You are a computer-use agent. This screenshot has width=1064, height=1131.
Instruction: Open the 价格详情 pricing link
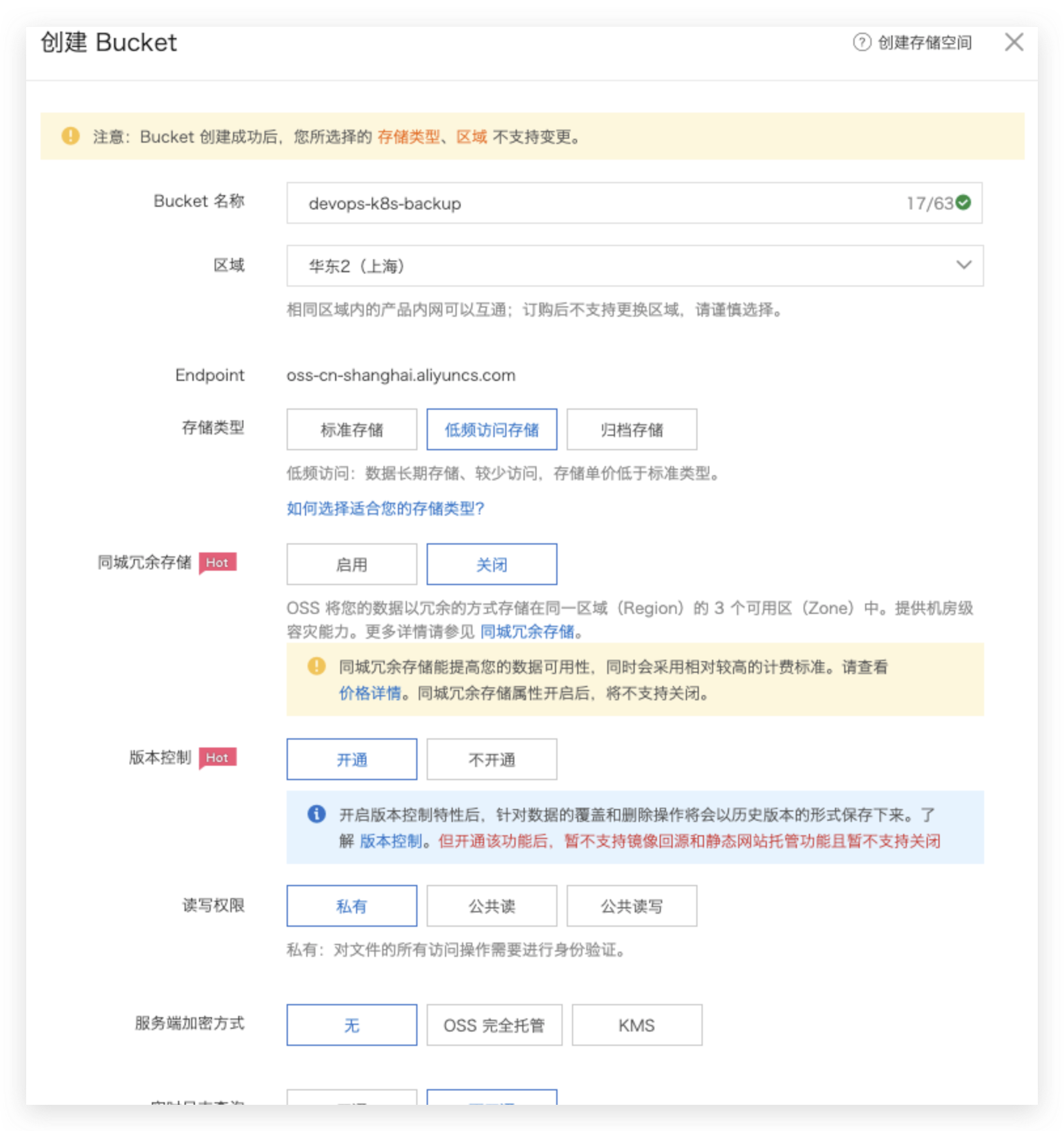tap(370, 693)
